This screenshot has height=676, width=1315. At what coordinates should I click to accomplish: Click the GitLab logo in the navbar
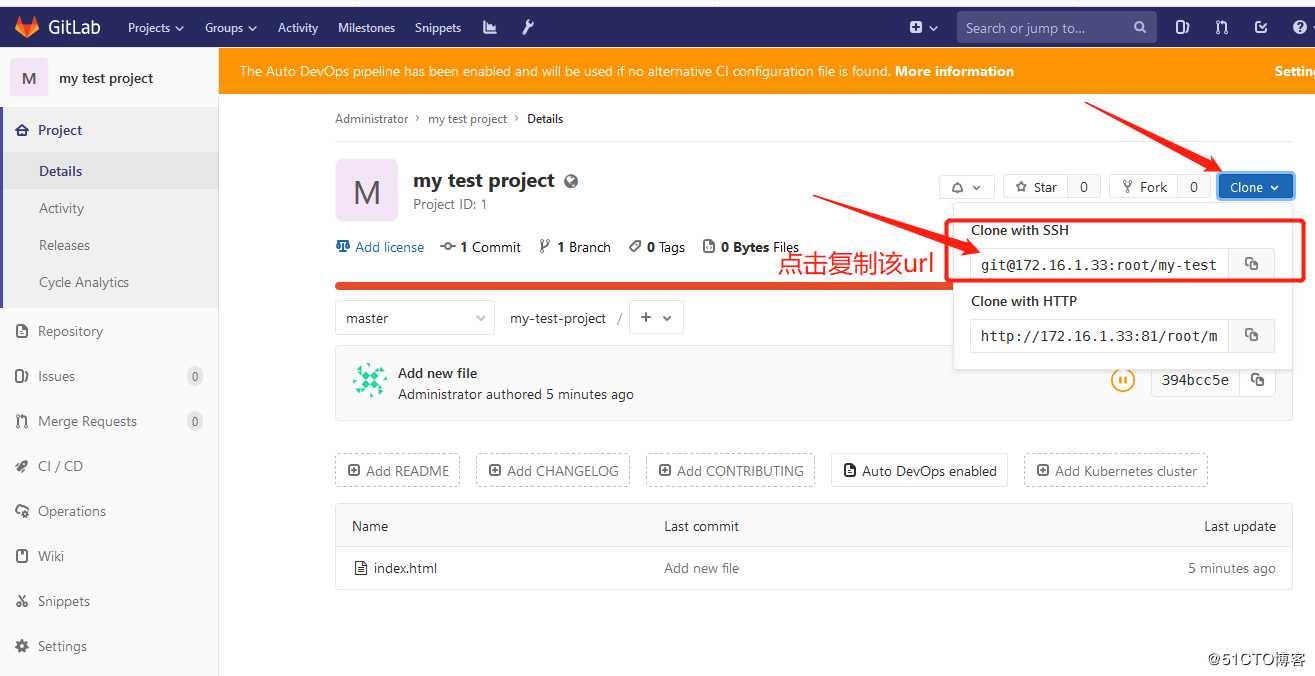[57, 27]
